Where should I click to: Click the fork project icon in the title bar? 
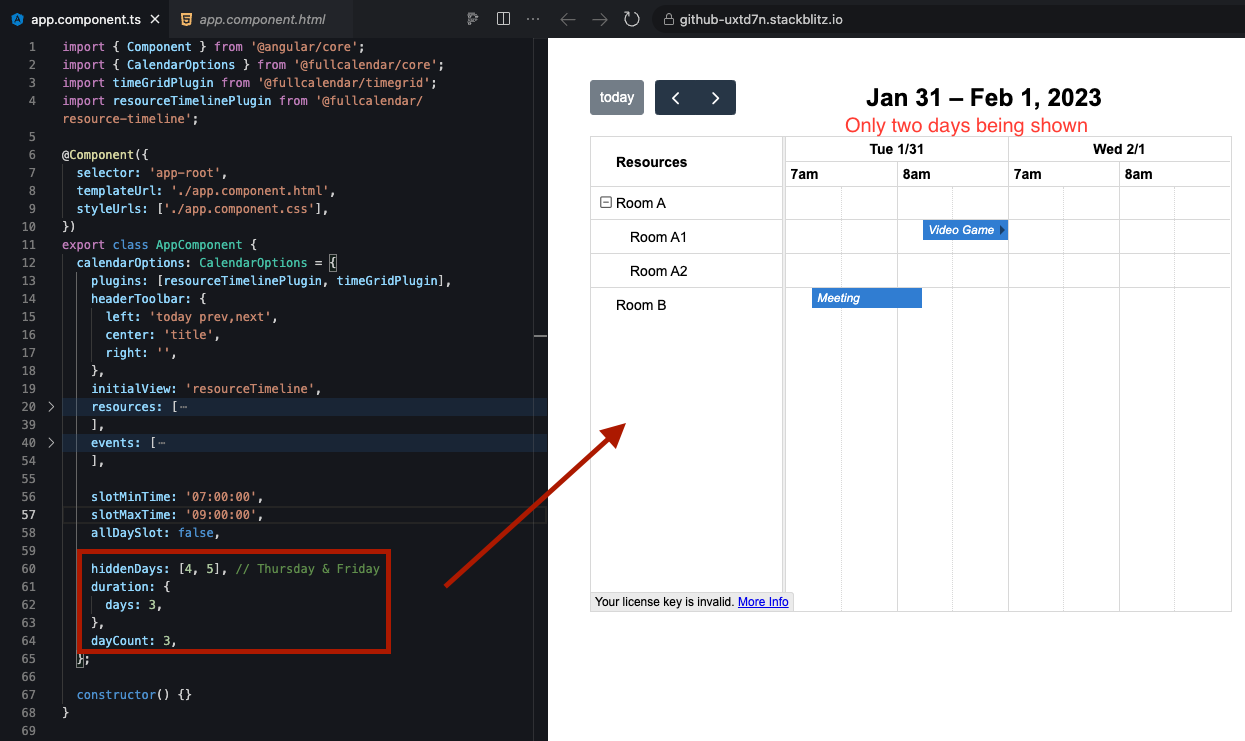472,18
